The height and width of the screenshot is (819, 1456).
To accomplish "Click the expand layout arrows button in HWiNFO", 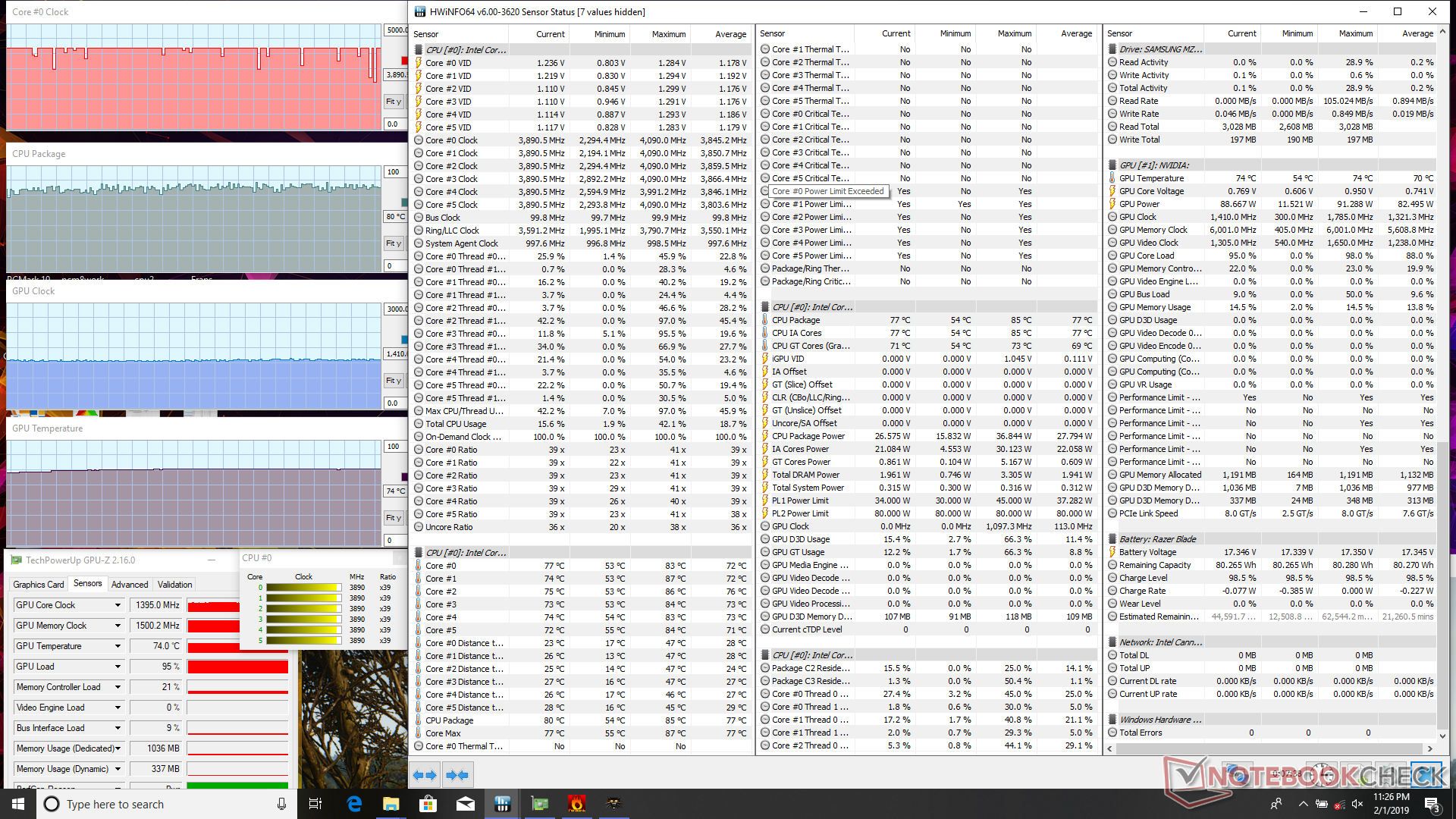I will coord(425,775).
